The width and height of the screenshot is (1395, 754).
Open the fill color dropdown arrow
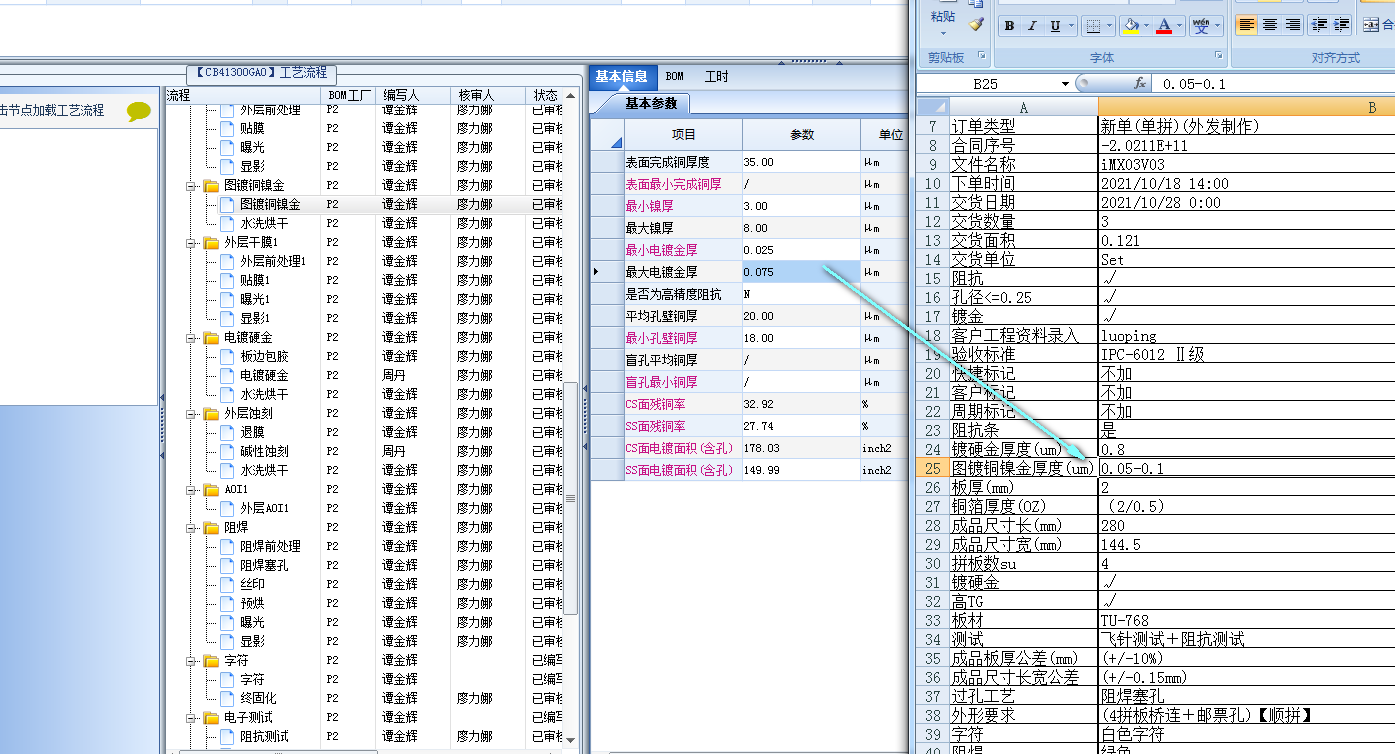pos(1145,26)
